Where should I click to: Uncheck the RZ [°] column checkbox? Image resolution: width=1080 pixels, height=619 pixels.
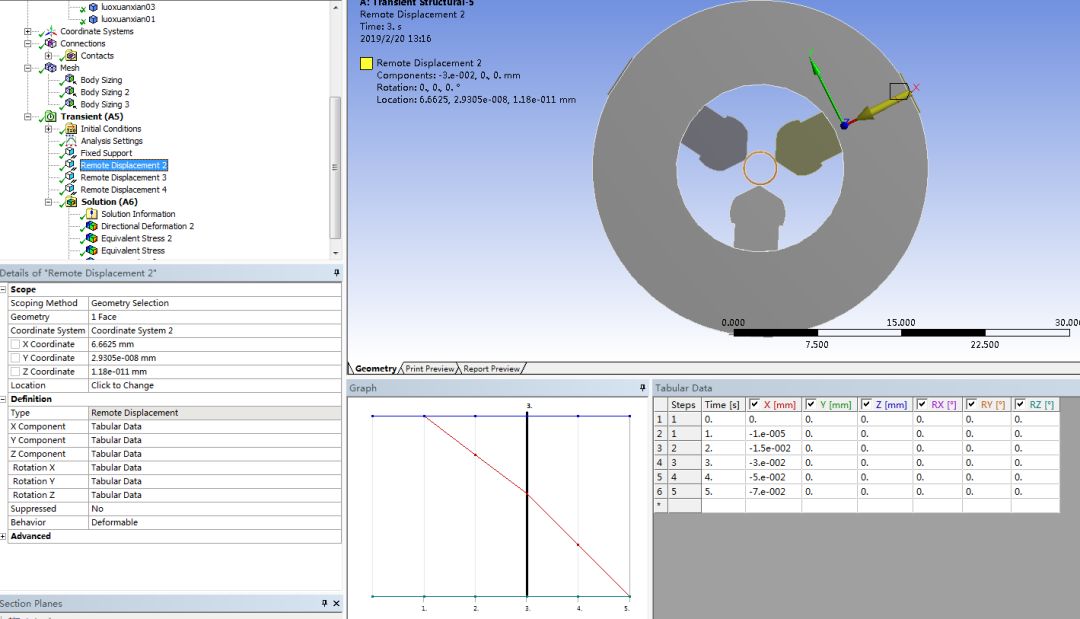[x=1020, y=404]
